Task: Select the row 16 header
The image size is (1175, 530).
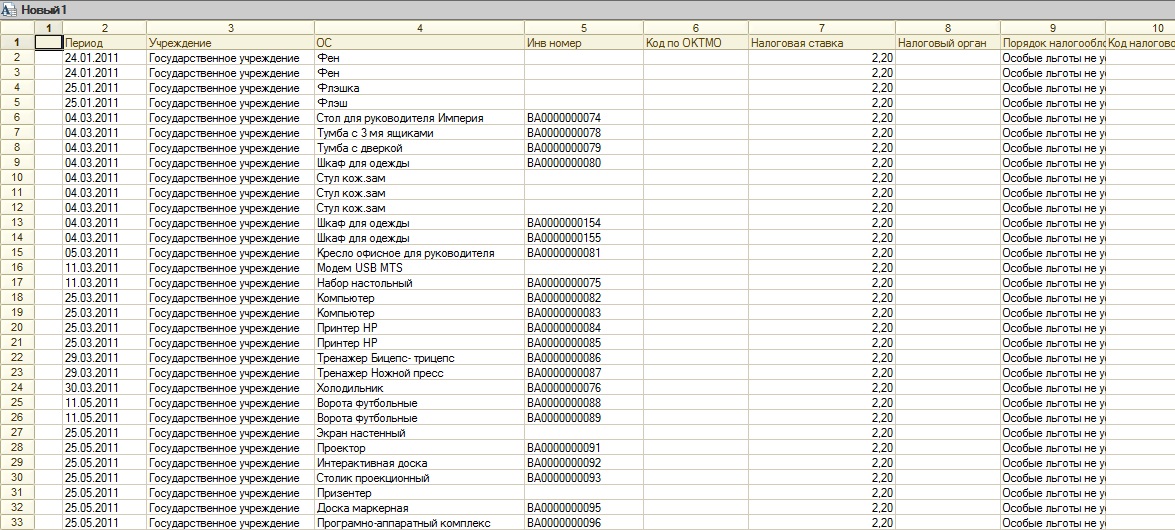Action: (x=17, y=268)
